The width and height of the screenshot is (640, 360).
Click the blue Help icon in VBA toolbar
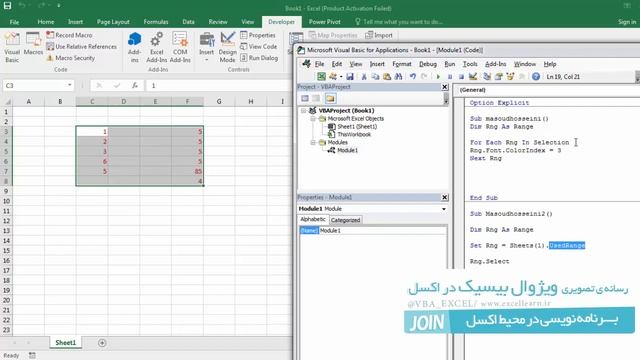point(536,76)
